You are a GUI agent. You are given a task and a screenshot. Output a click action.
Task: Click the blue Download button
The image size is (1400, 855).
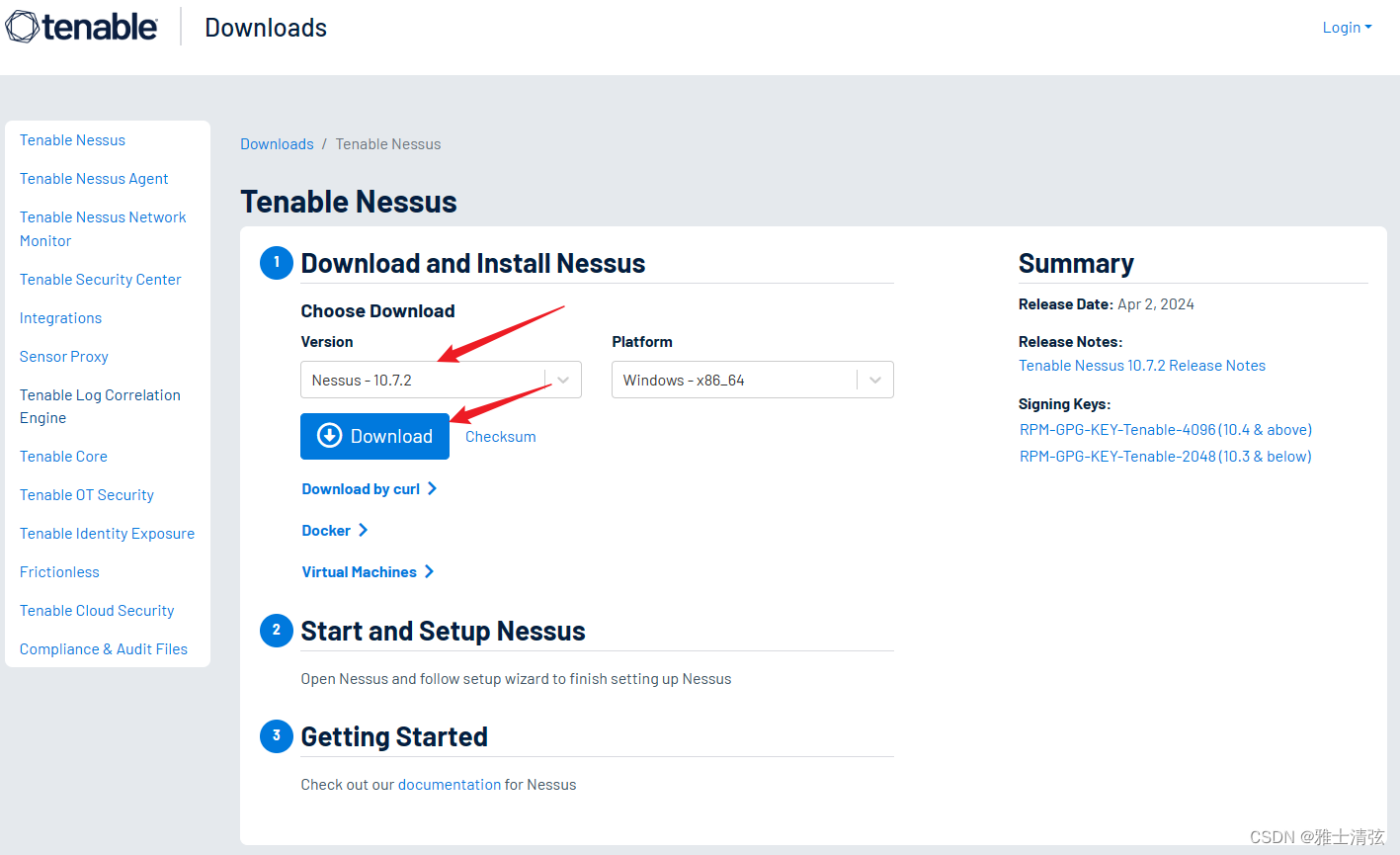tap(374, 436)
